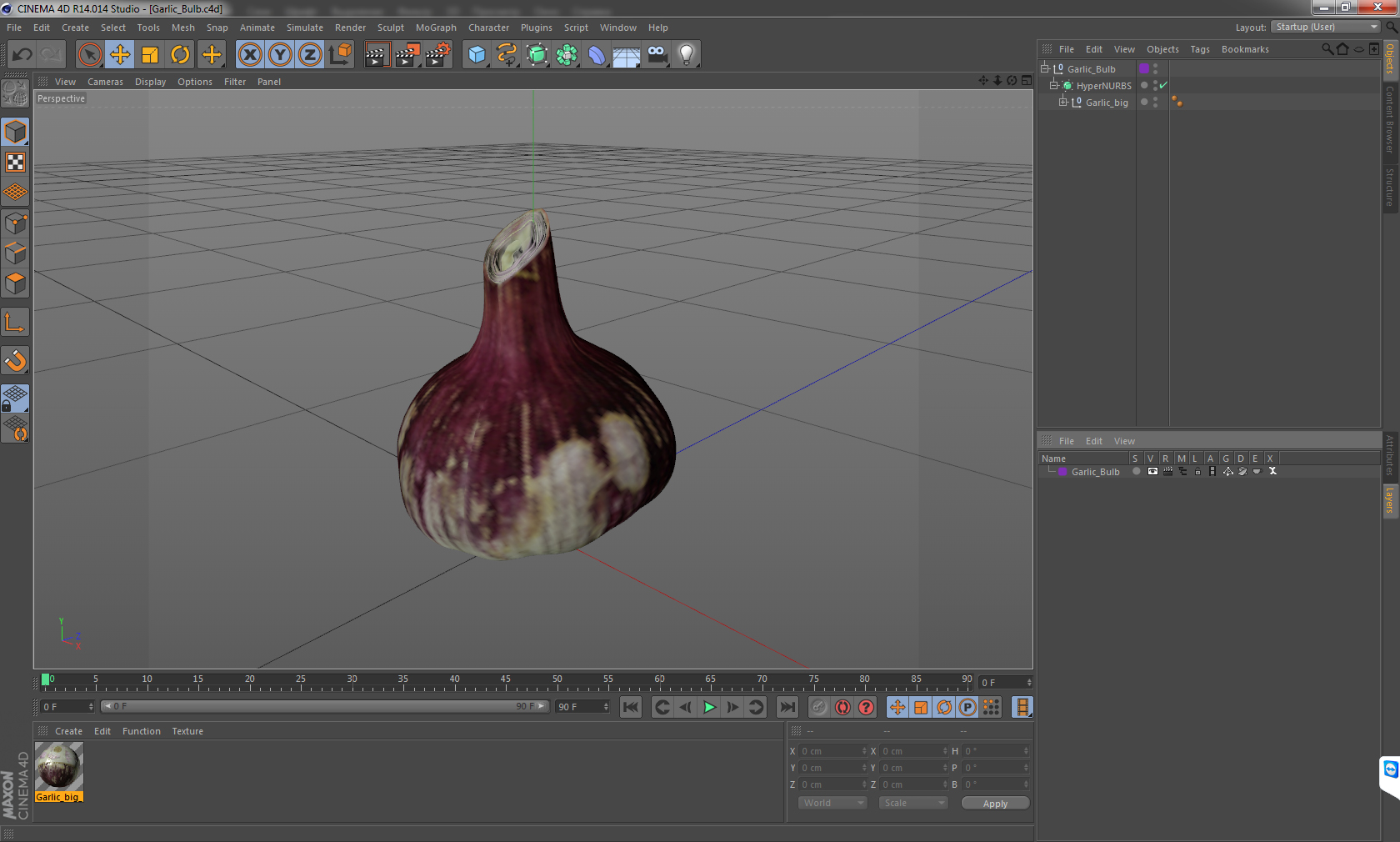Expand the Garlic_big object
The height and width of the screenshot is (842, 1400).
pyautogui.click(x=1062, y=102)
